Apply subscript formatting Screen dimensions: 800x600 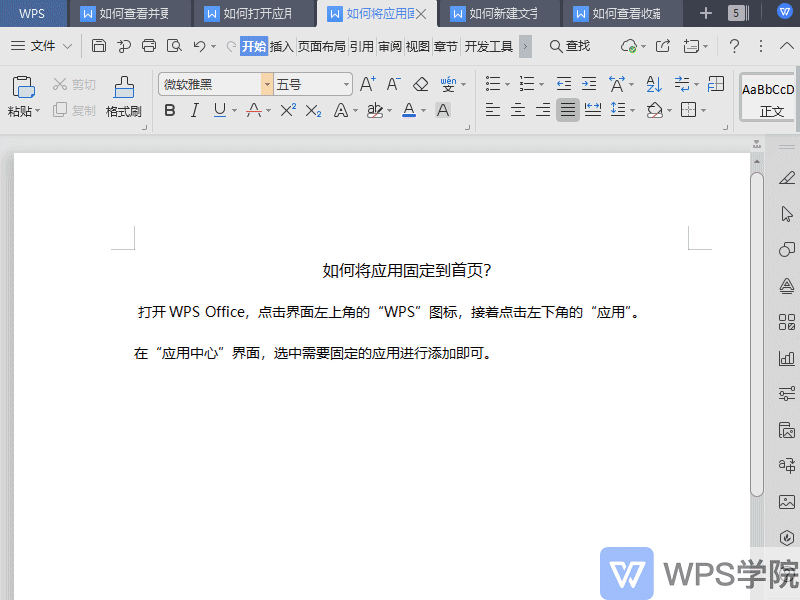[x=313, y=111]
